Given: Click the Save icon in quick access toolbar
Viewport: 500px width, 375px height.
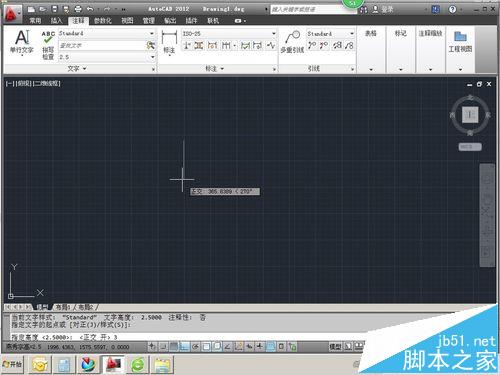Looking at the screenshot, I should tap(55, 9).
